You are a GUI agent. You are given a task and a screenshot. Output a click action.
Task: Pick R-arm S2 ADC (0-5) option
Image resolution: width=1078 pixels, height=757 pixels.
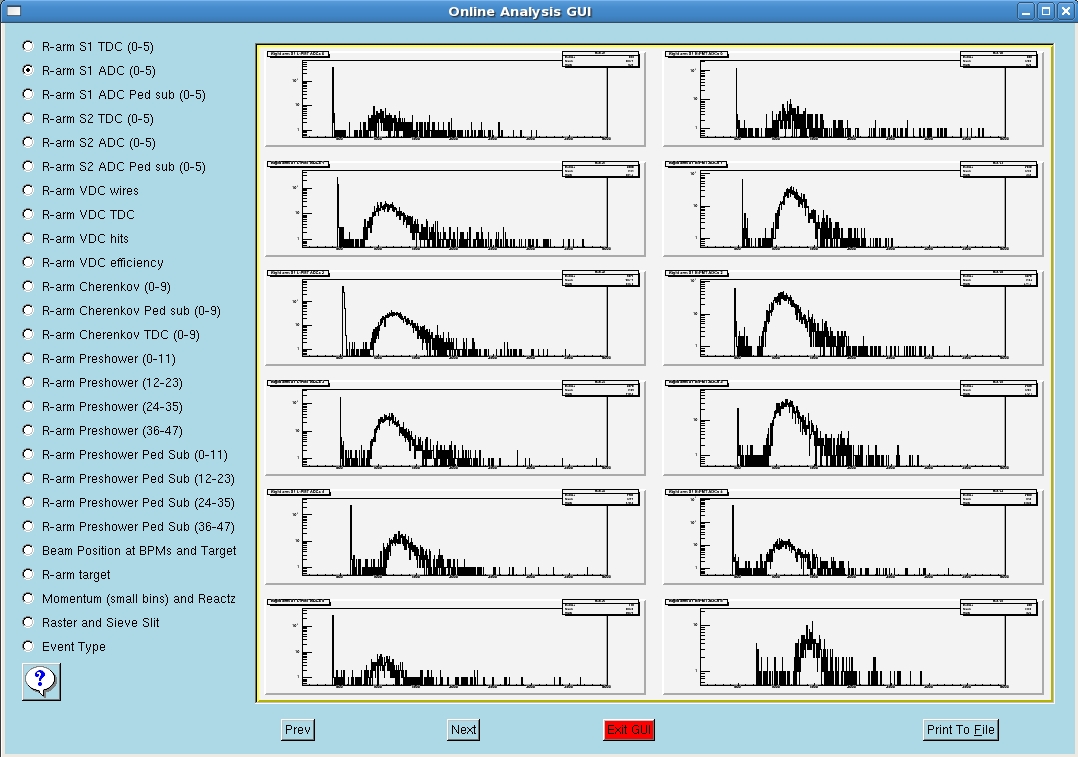[x=89, y=143]
